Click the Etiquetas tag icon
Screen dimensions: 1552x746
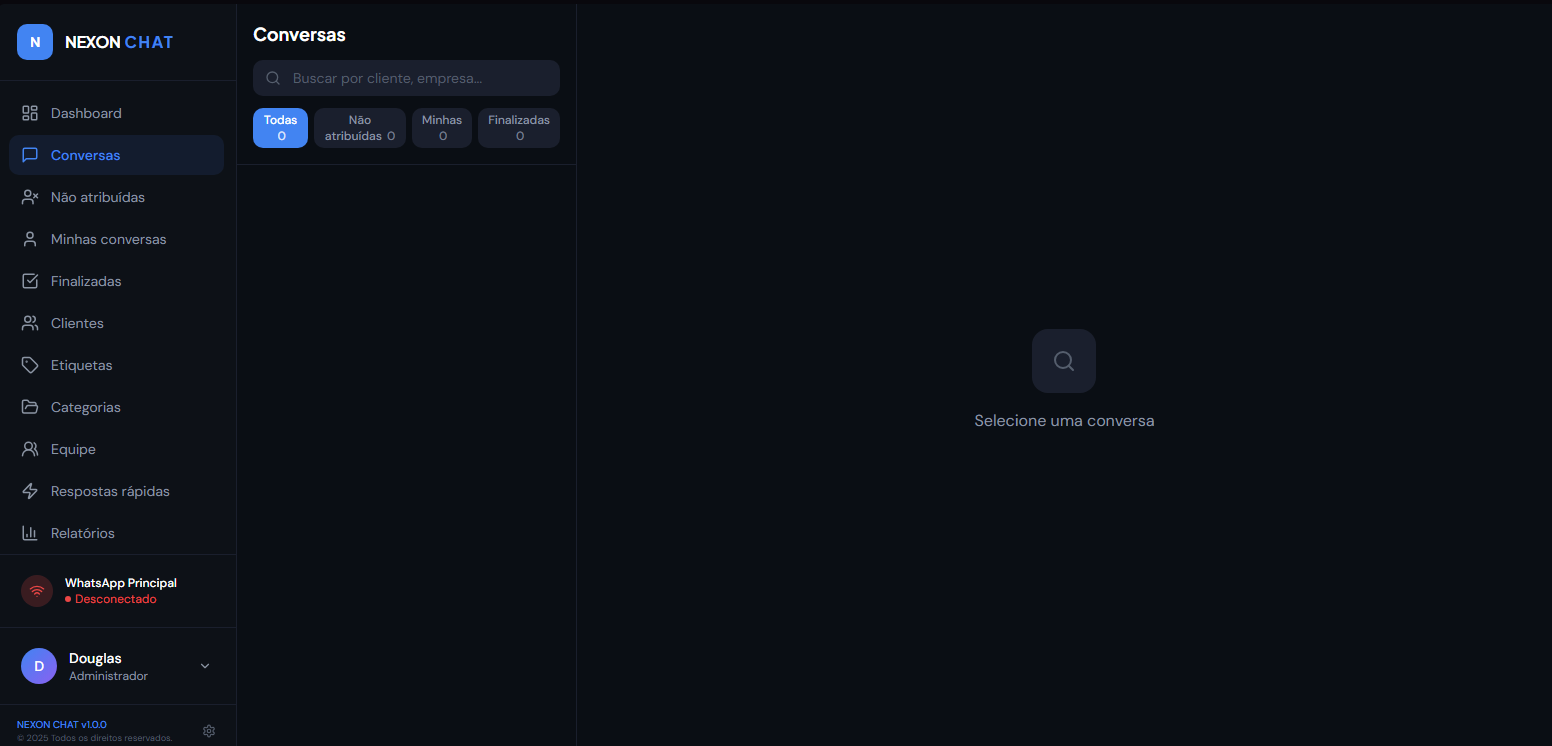30,365
